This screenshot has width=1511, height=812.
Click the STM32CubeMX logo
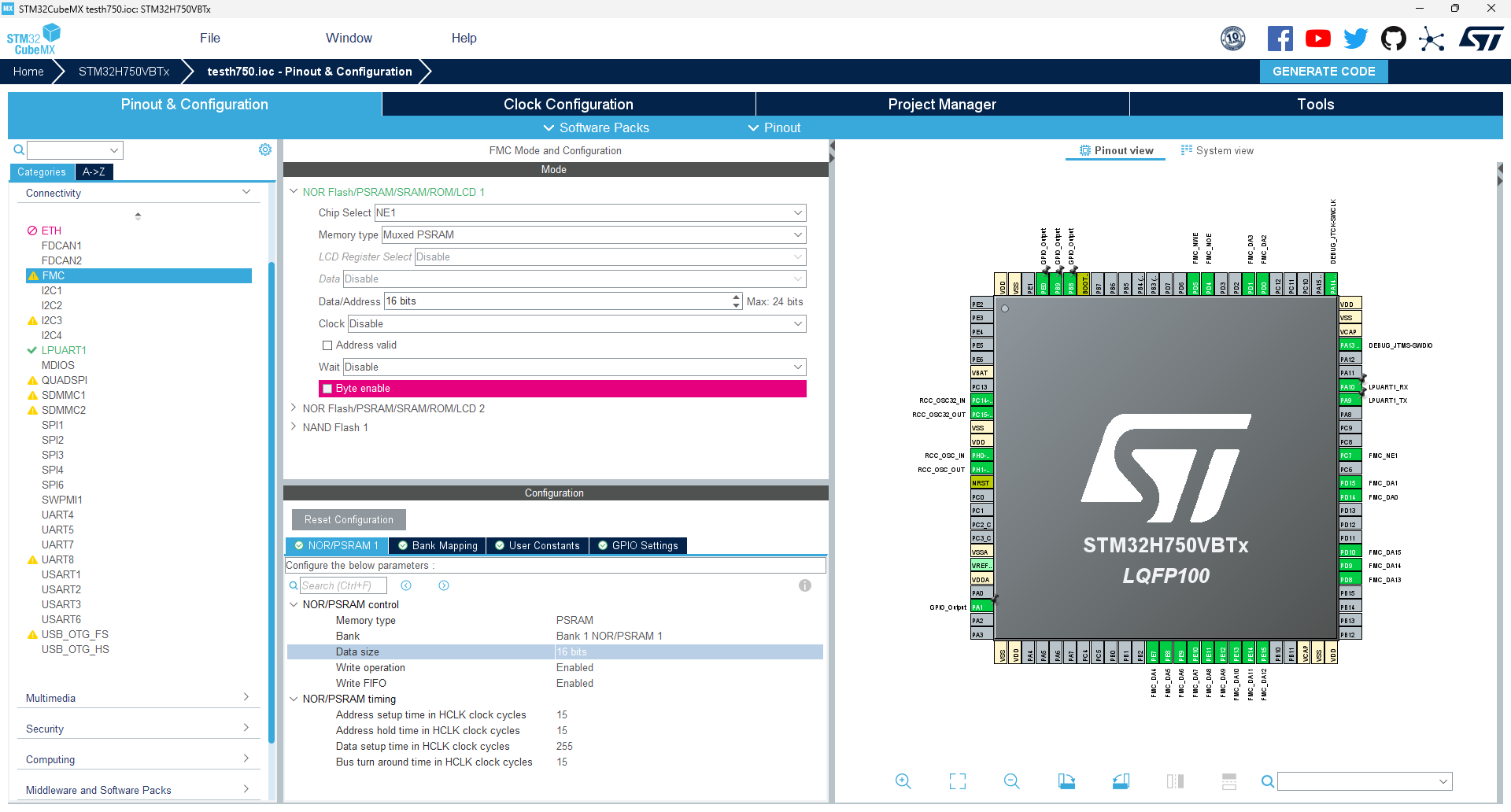[x=33, y=39]
